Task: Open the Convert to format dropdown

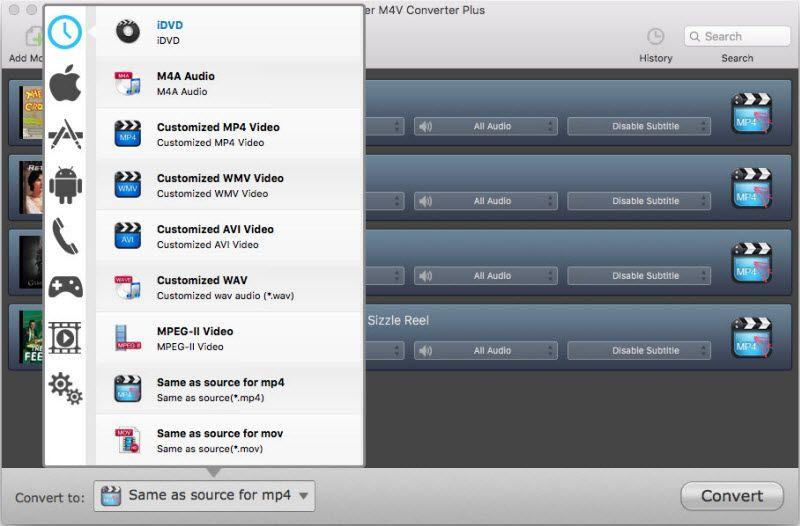Action: click(204, 496)
